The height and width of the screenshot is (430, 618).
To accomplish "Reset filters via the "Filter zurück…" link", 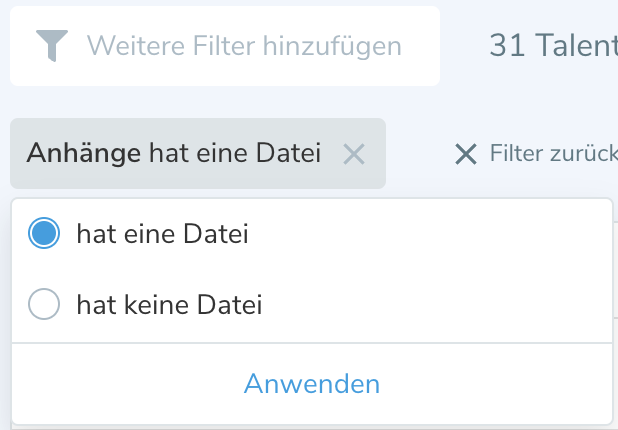I will (x=553, y=154).
